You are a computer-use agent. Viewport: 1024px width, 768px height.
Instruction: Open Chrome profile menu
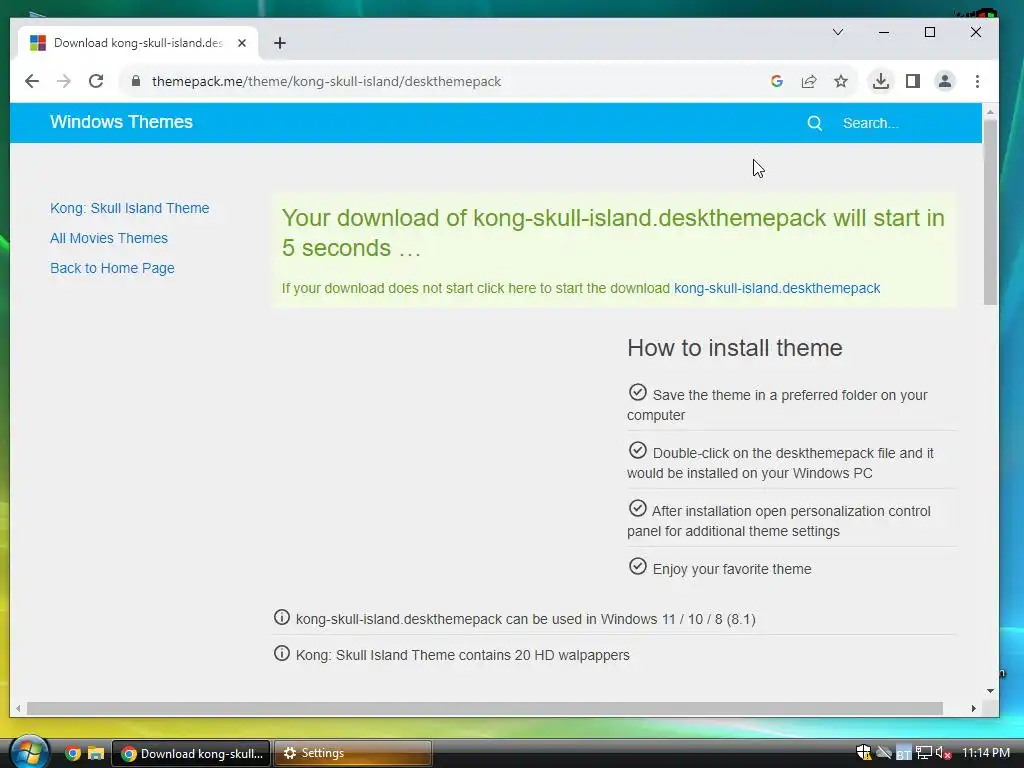click(x=944, y=81)
